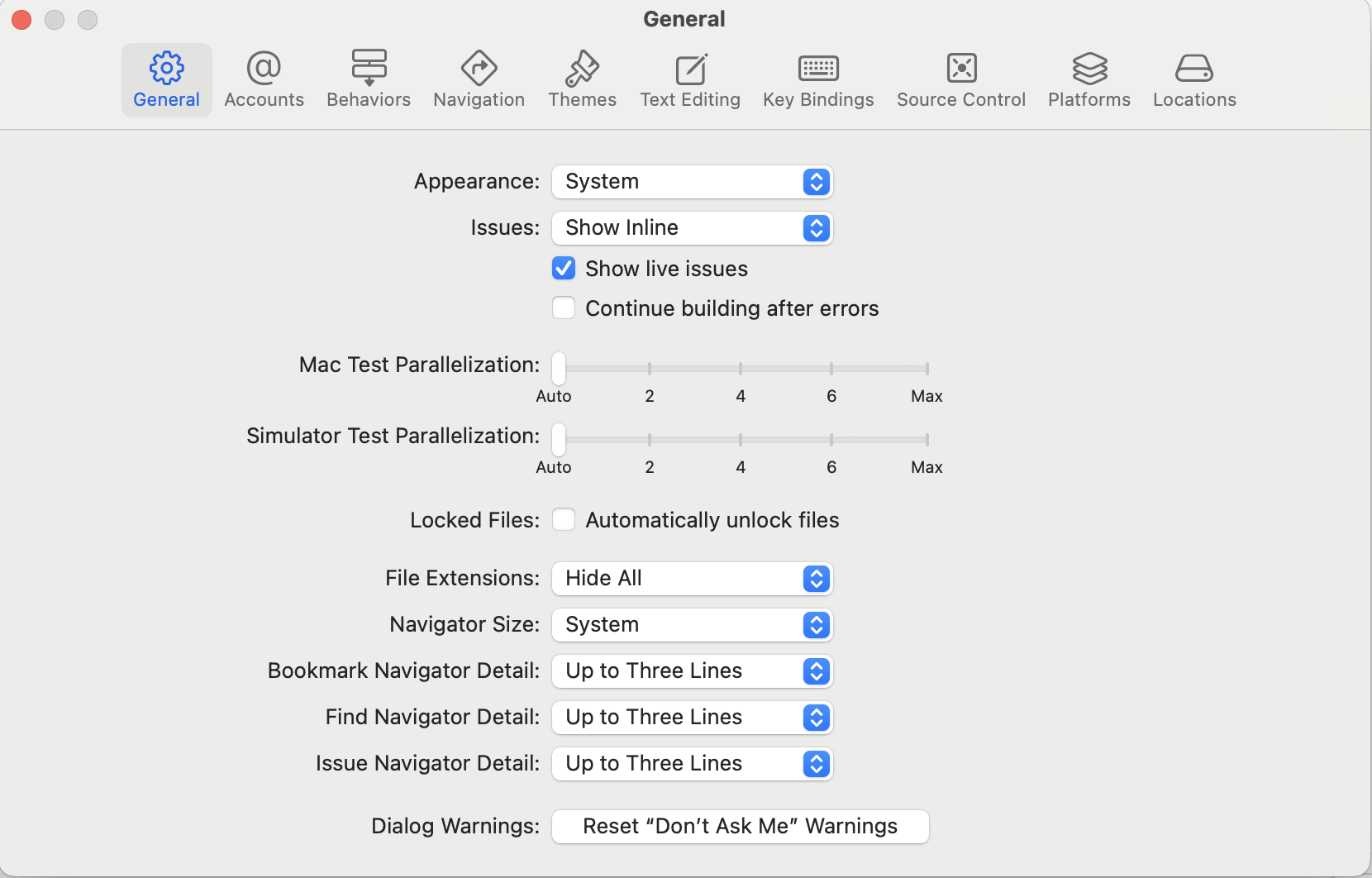Click the Dialog Warnings label

click(x=455, y=826)
